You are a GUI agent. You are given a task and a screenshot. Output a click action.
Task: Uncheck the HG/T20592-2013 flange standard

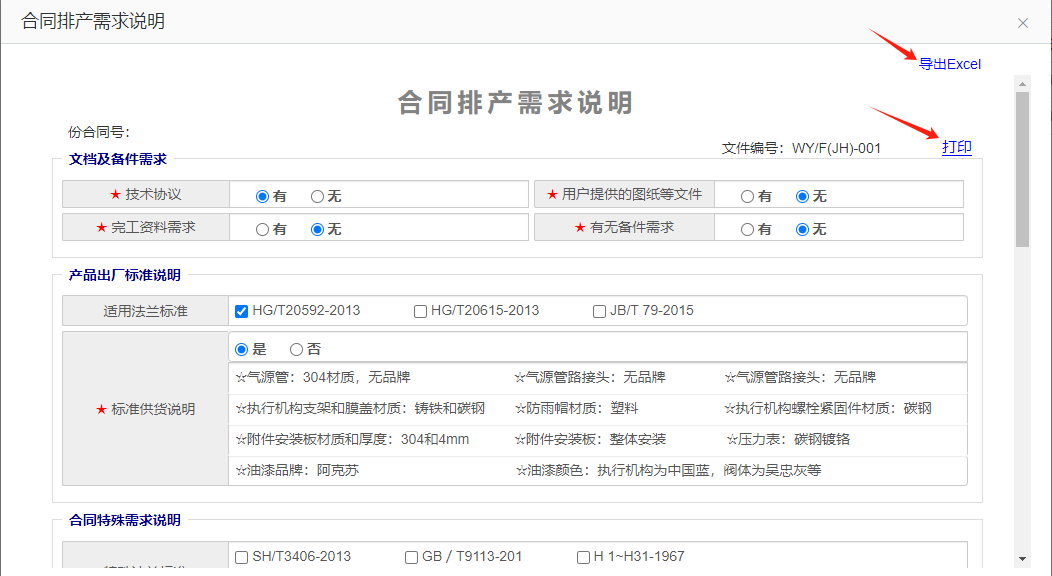coord(241,311)
